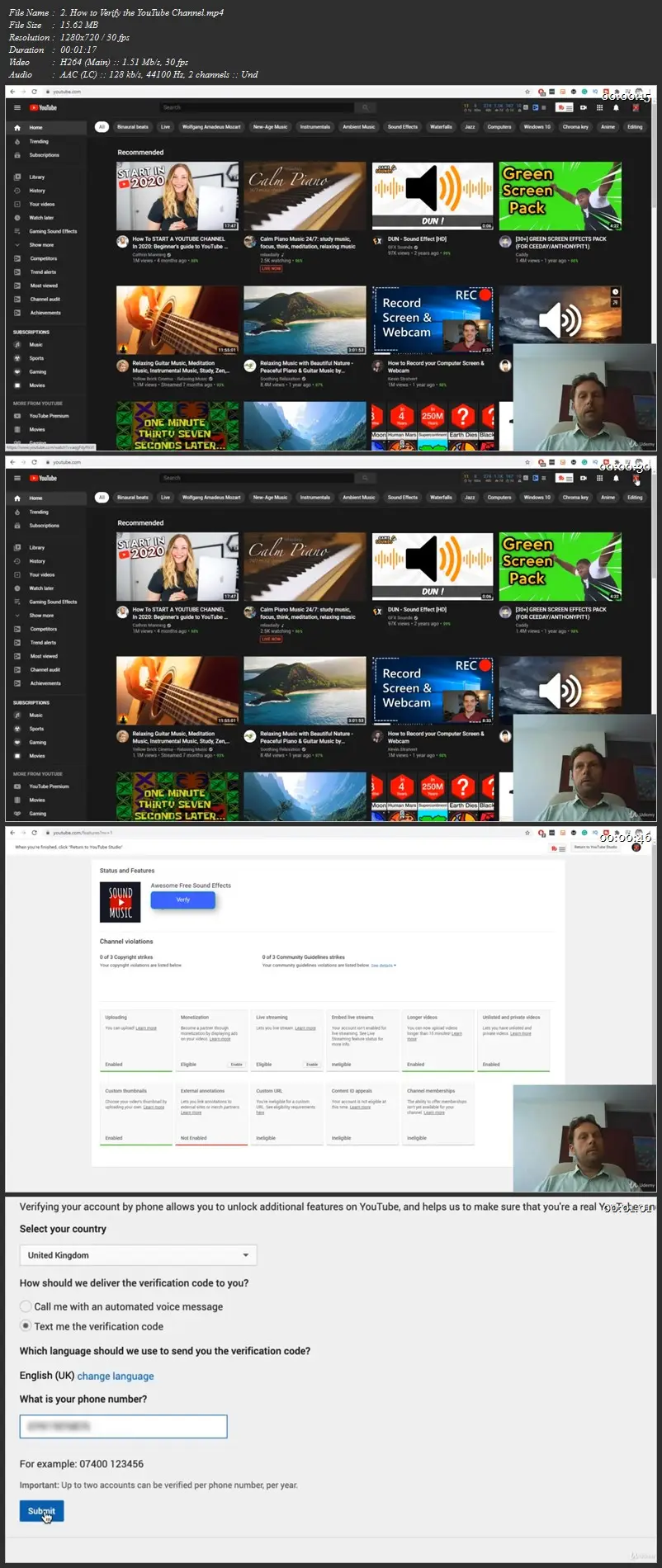Image resolution: width=662 pixels, height=1568 pixels.
Task: Open Channel audit in the second frame's sidebar
Action: [45, 669]
